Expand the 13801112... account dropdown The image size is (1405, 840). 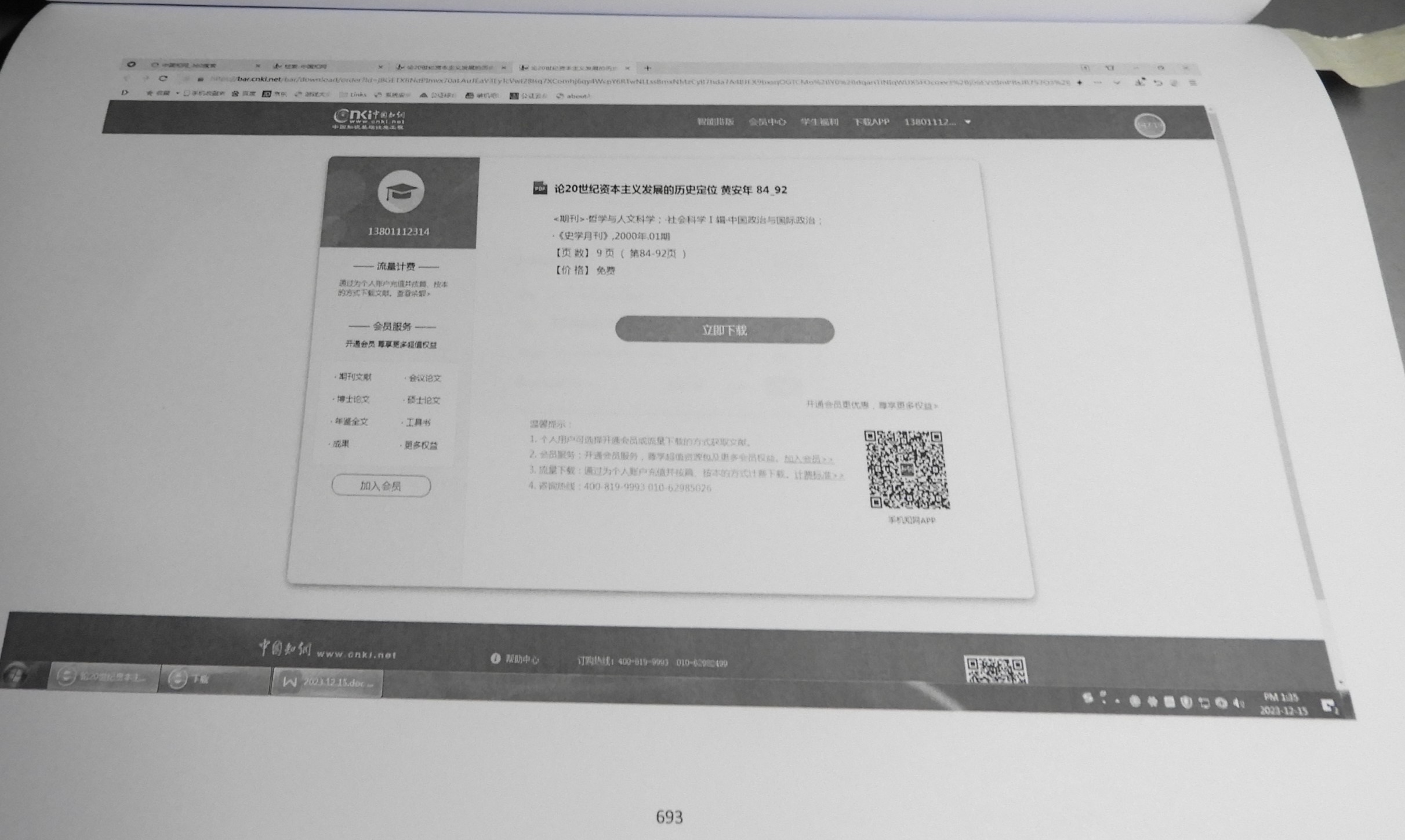tap(937, 122)
